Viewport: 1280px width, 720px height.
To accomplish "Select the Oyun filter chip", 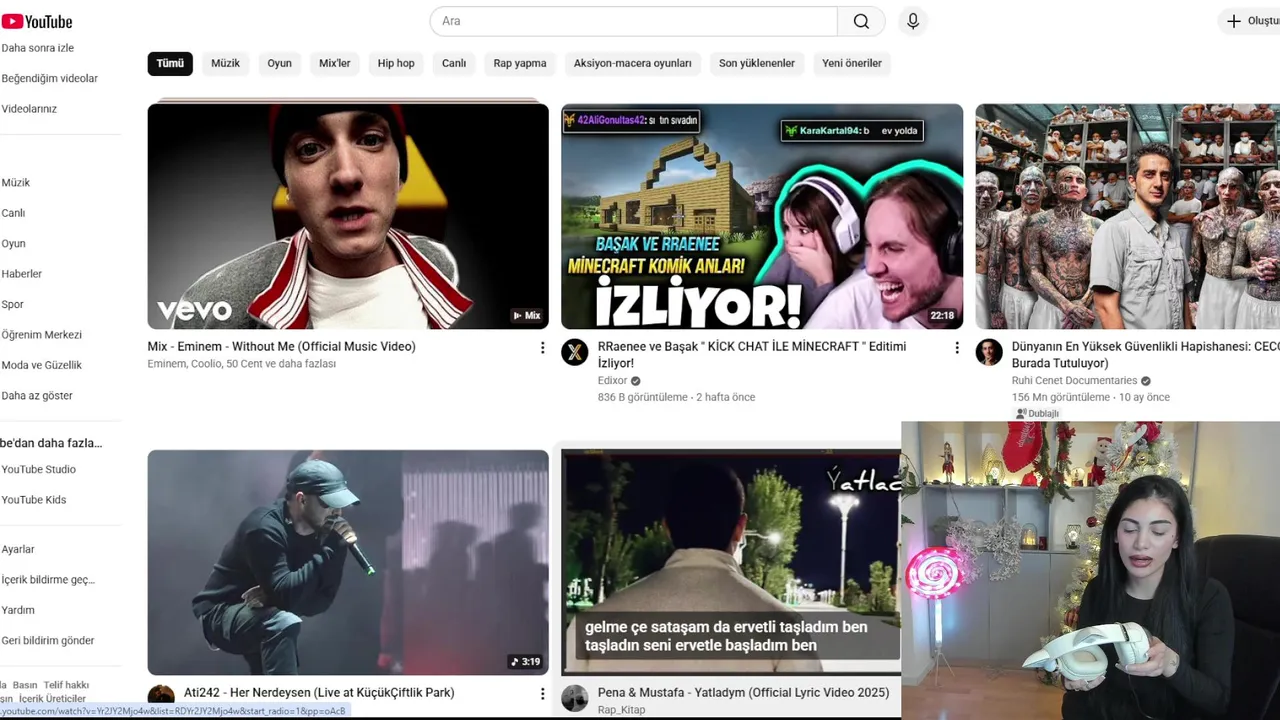I will coord(279,63).
